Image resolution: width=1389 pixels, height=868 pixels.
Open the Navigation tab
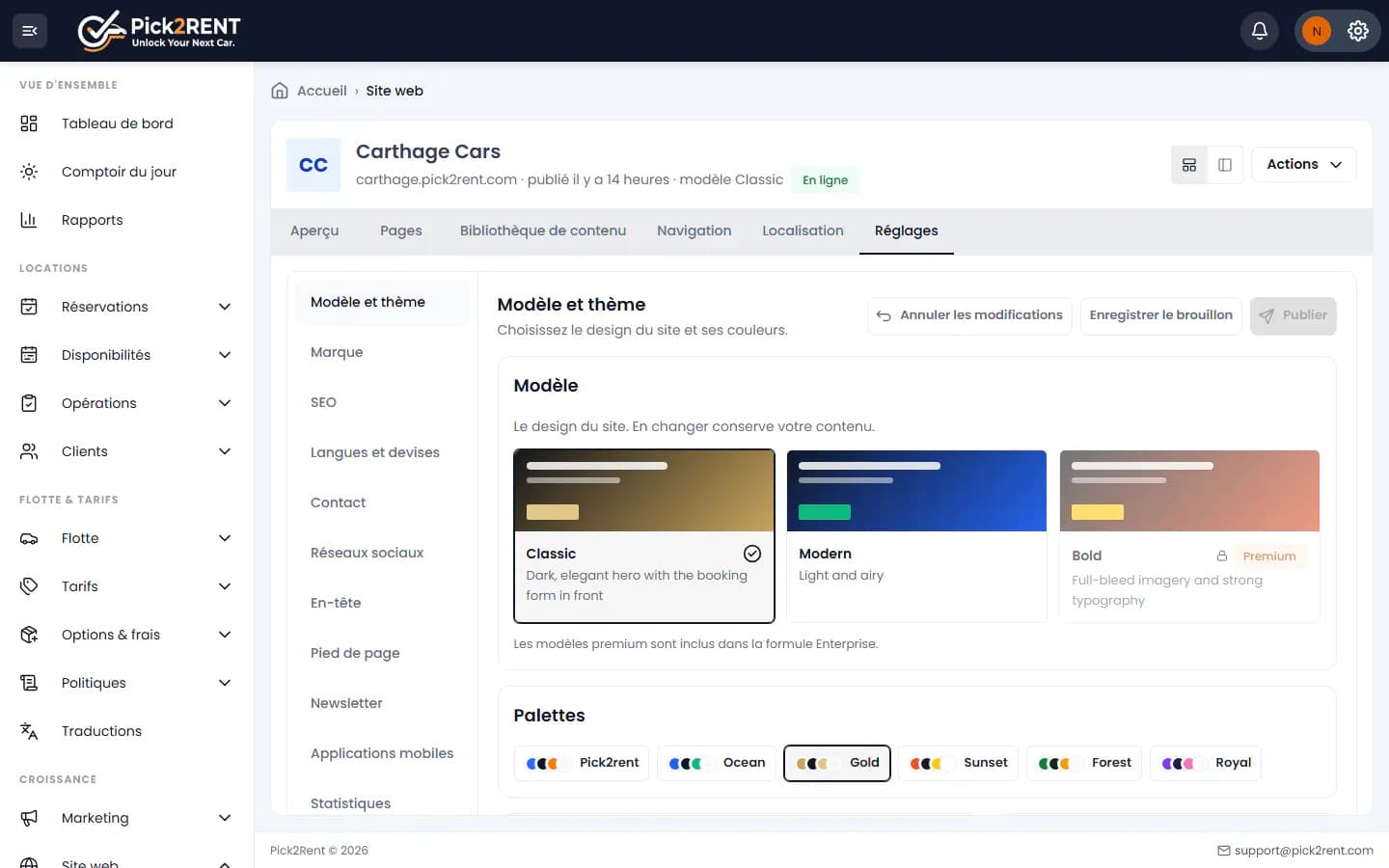click(x=694, y=231)
